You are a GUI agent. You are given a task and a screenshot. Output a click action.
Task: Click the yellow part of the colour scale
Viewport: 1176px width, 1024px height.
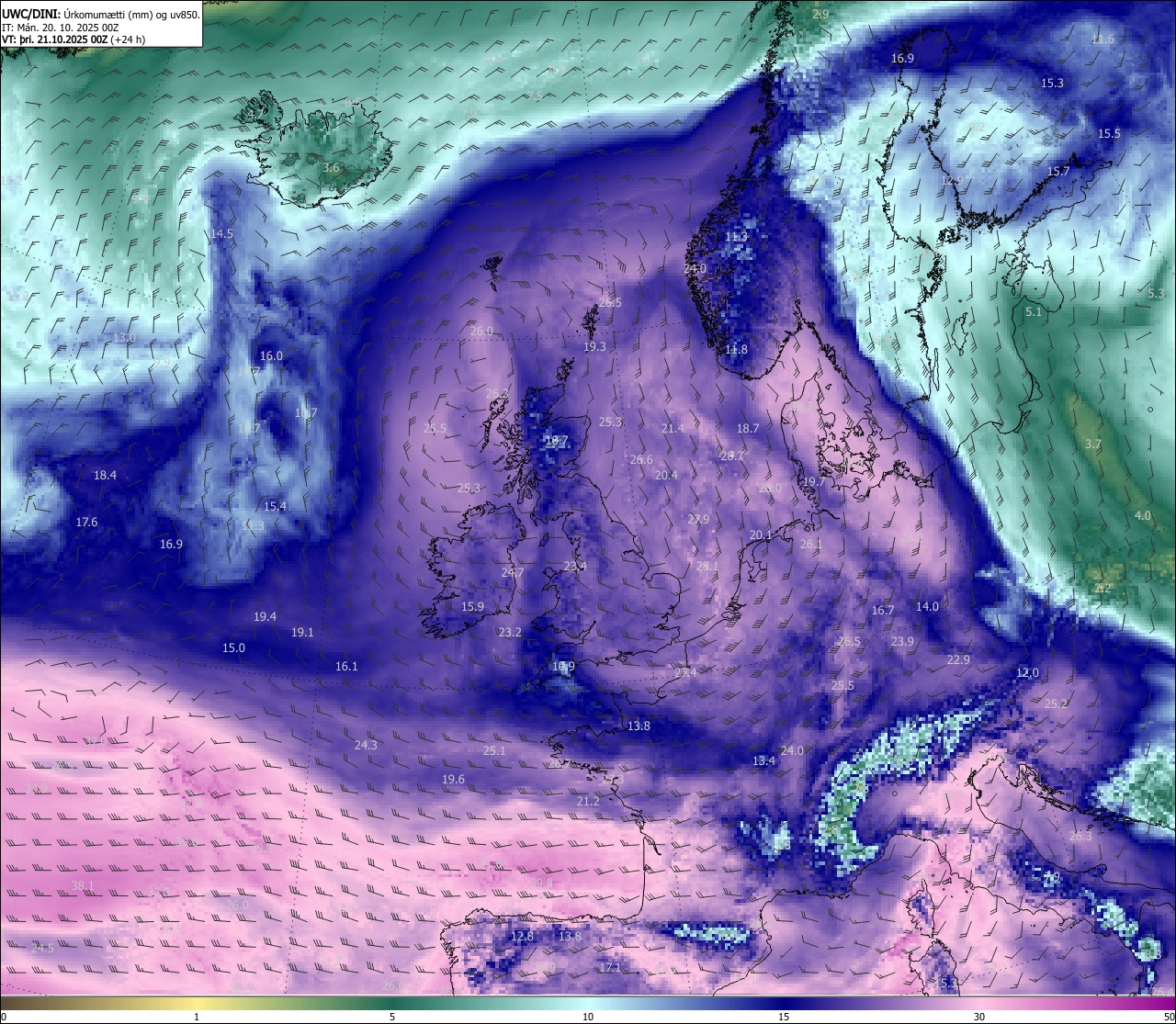click(x=197, y=1003)
